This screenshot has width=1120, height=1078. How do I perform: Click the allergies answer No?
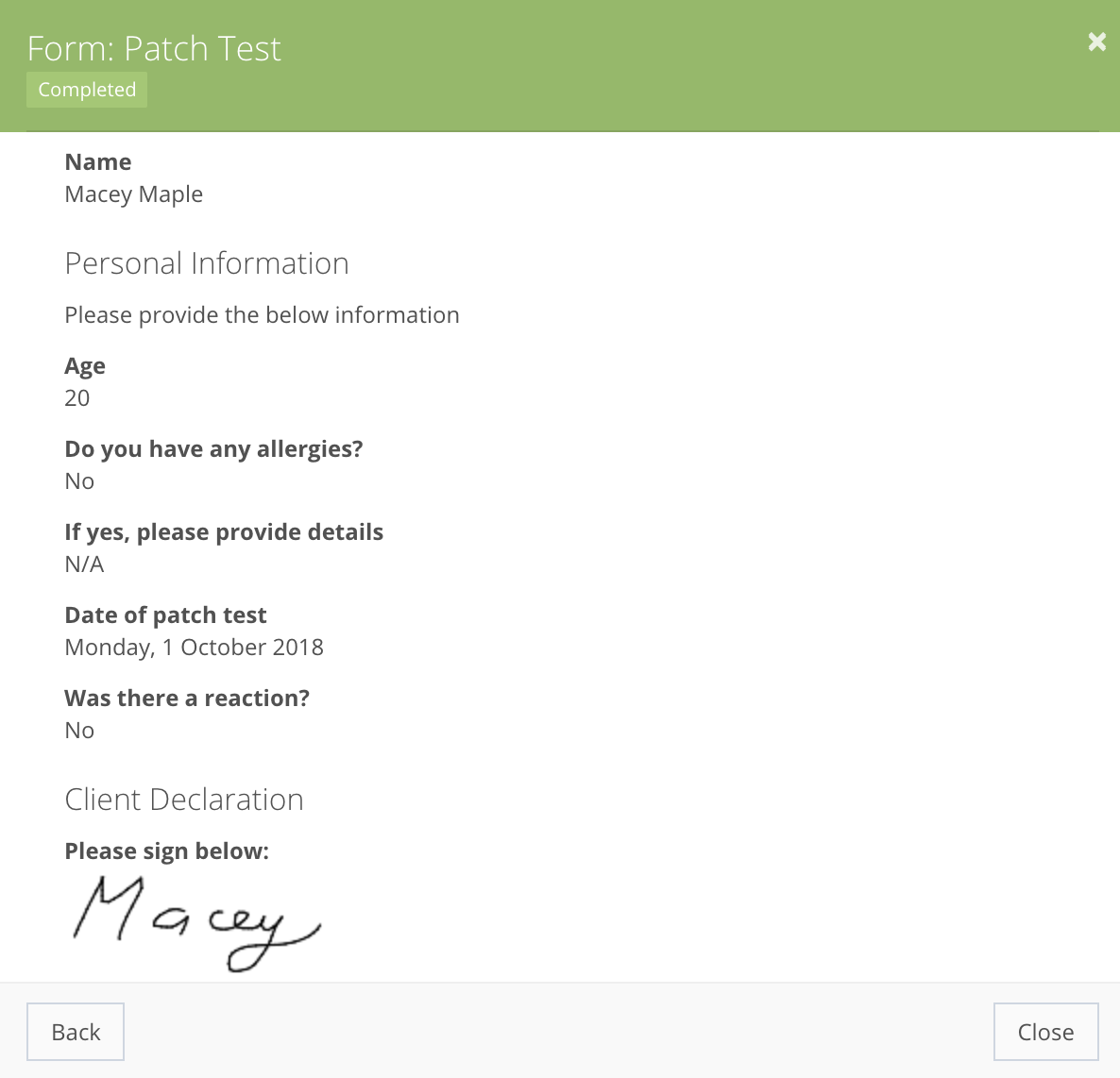(x=79, y=481)
